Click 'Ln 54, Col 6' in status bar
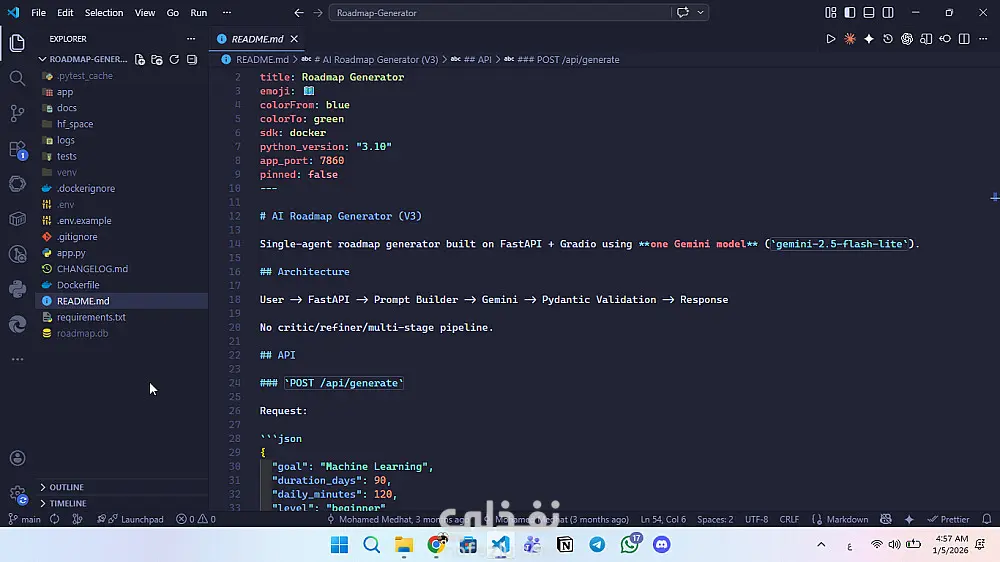The image size is (1000, 562). (663, 519)
